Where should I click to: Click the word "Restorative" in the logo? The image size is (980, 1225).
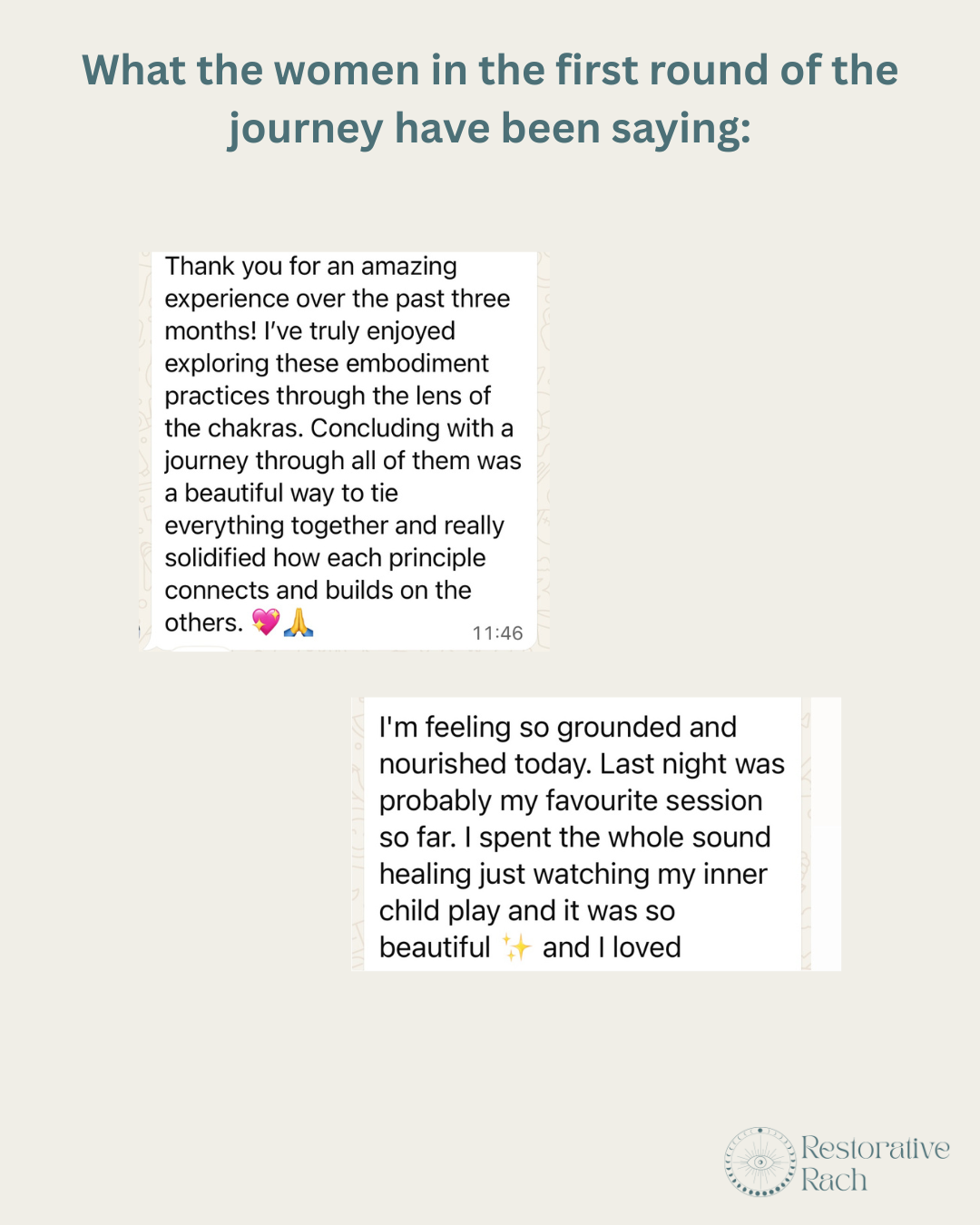pyautogui.click(x=875, y=1148)
